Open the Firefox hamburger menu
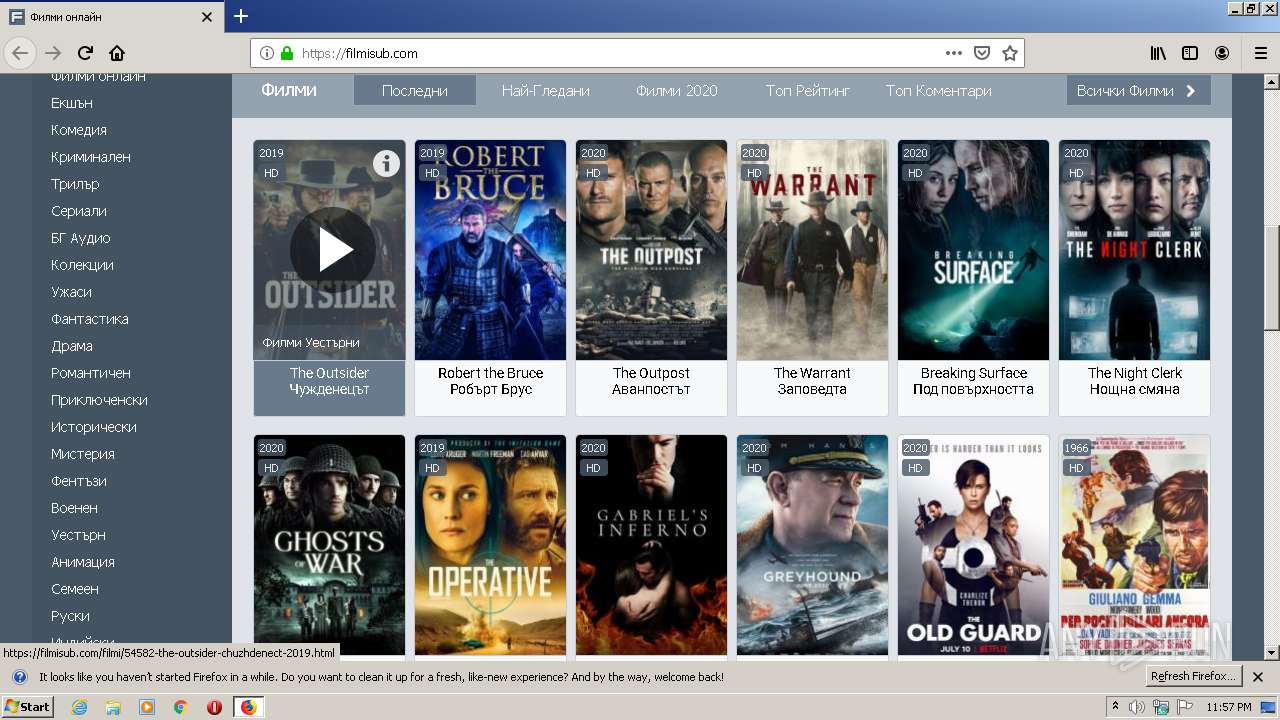This screenshot has width=1280, height=720. (1261, 53)
